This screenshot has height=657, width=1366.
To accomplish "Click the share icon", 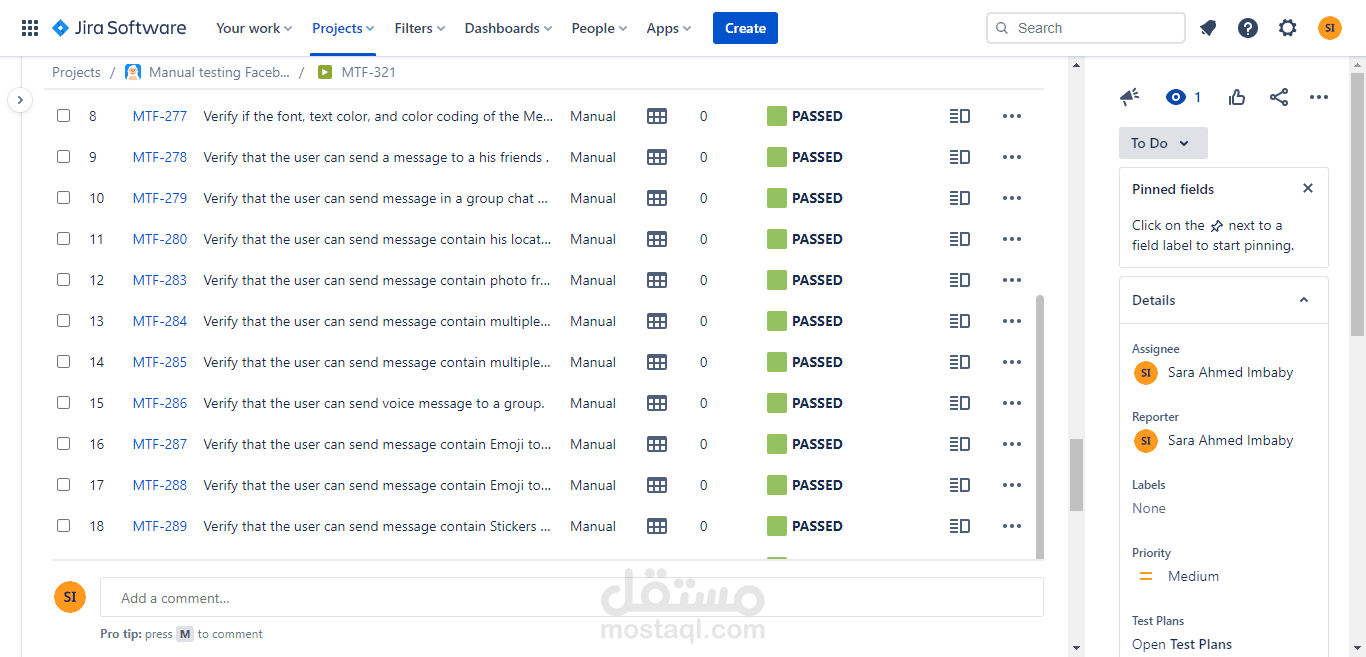I will 1279,97.
